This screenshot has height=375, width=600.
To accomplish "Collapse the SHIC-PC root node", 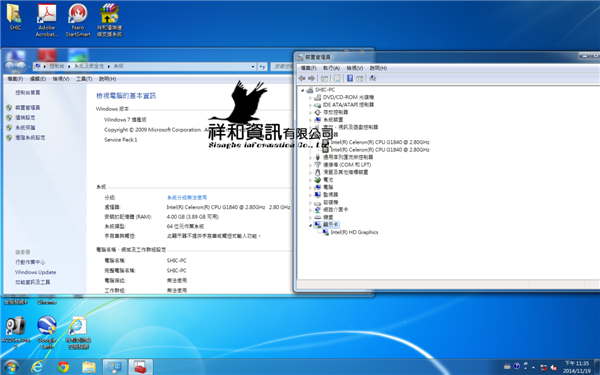I will 302,90.
